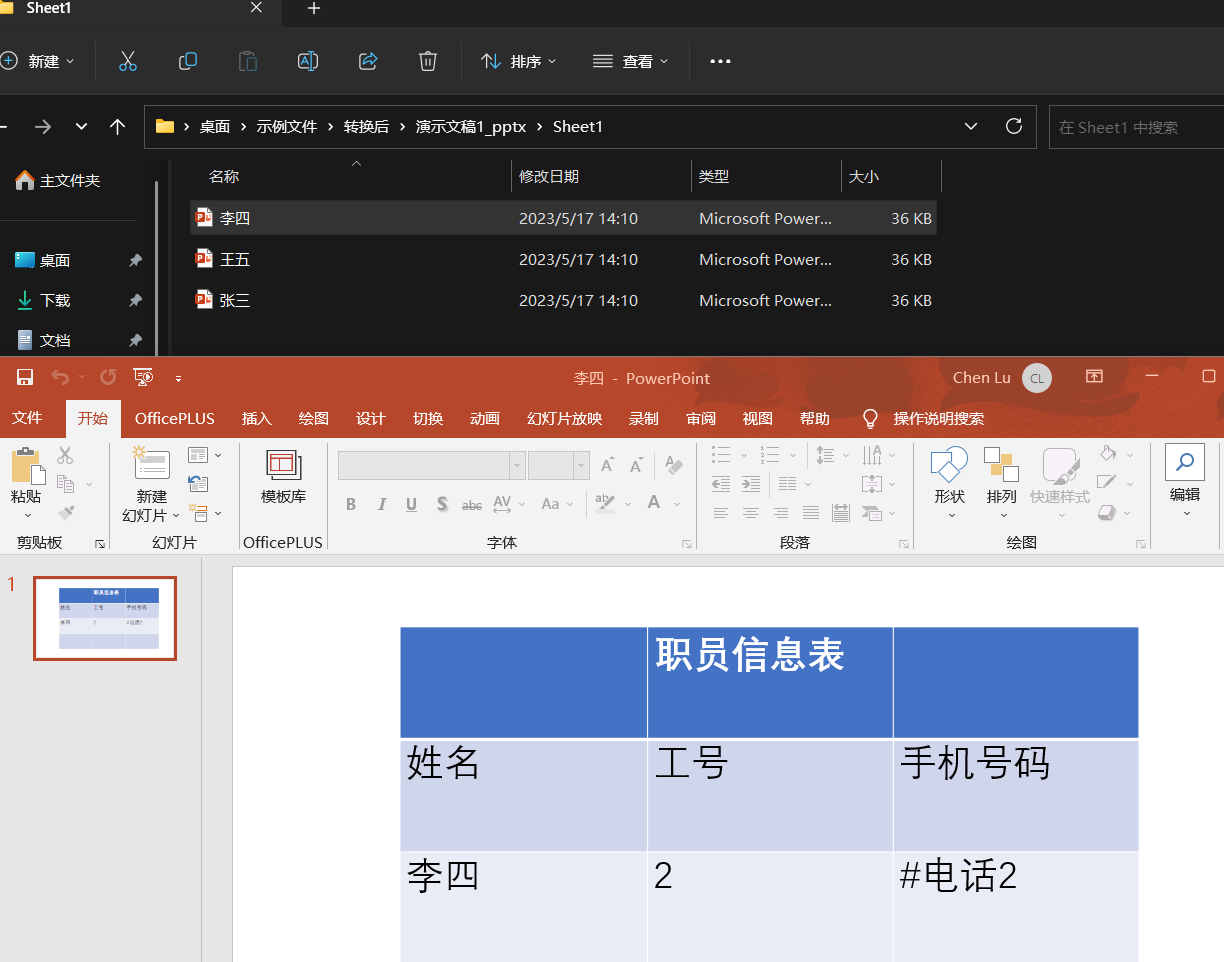
Task: Switch to the 插入 ribbon tab
Action: tap(257, 419)
